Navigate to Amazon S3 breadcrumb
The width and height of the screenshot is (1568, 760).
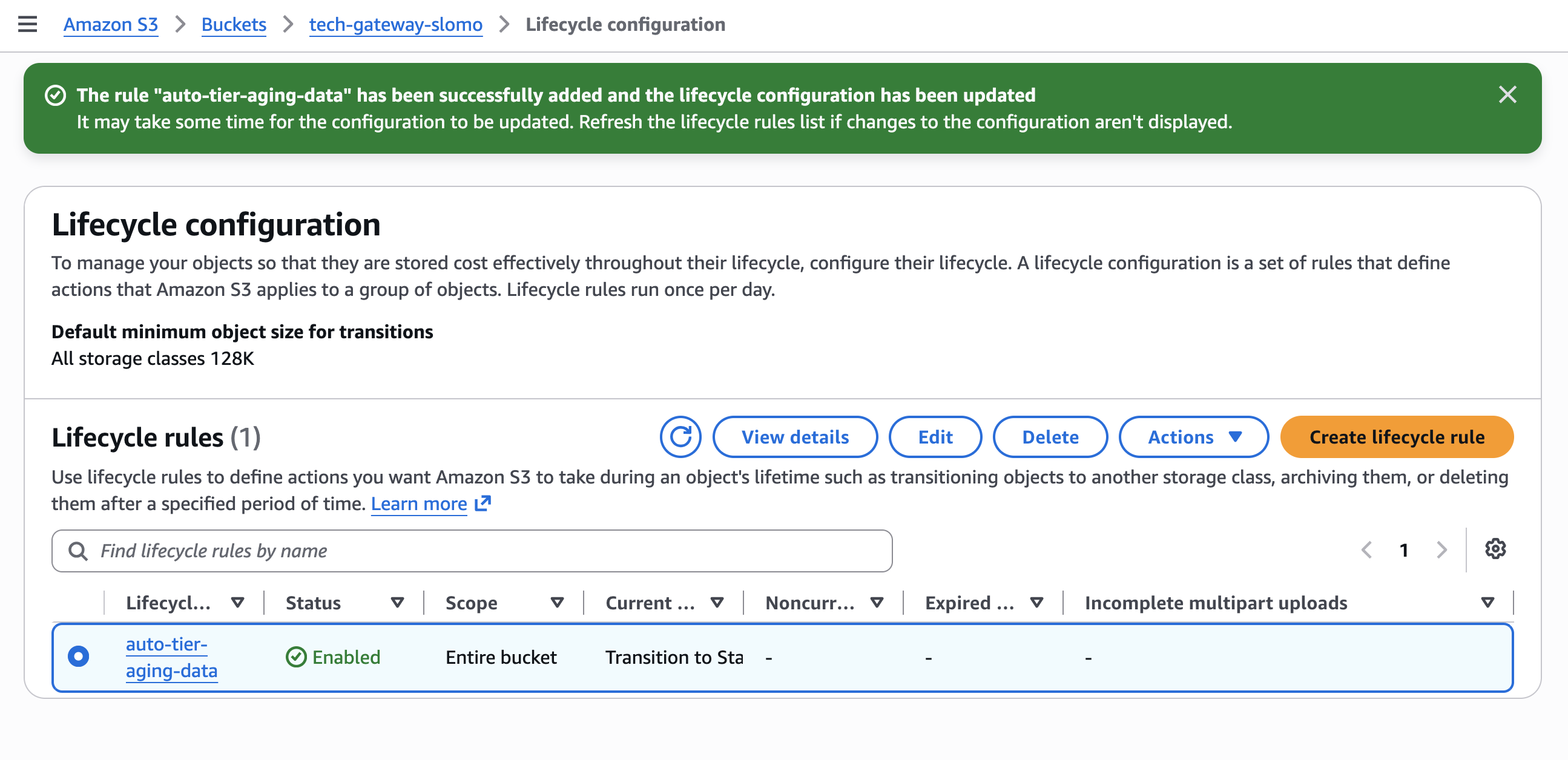[111, 24]
